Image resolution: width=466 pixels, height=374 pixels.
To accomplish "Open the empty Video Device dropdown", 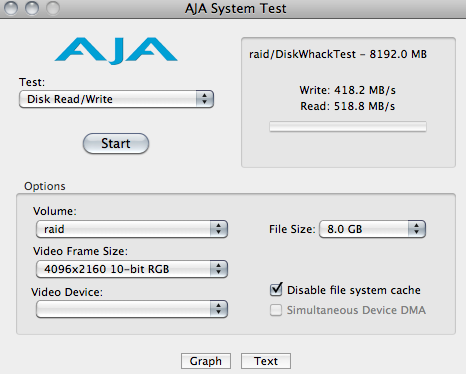I will [132, 309].
